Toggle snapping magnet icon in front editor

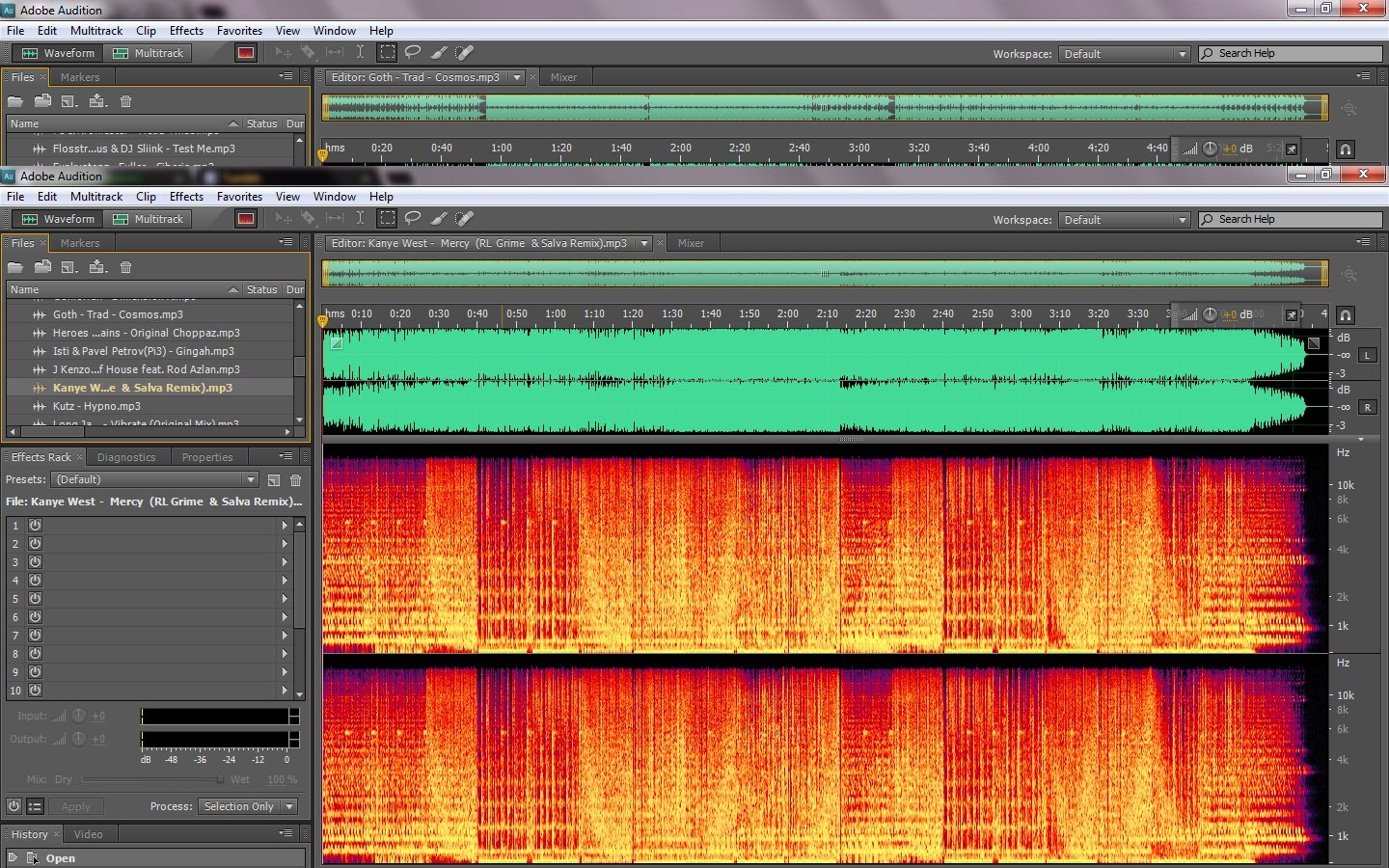[1345, 315]
